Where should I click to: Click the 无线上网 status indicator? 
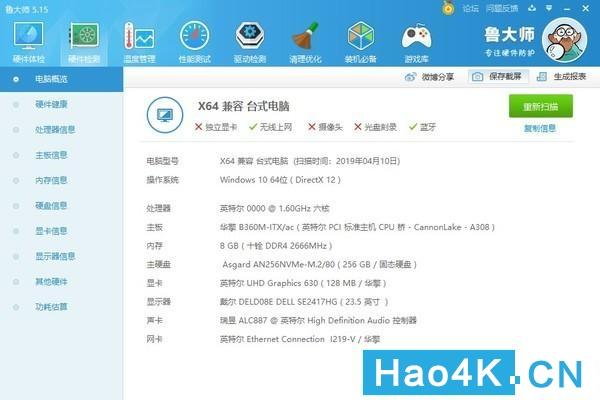pos(270,127)
